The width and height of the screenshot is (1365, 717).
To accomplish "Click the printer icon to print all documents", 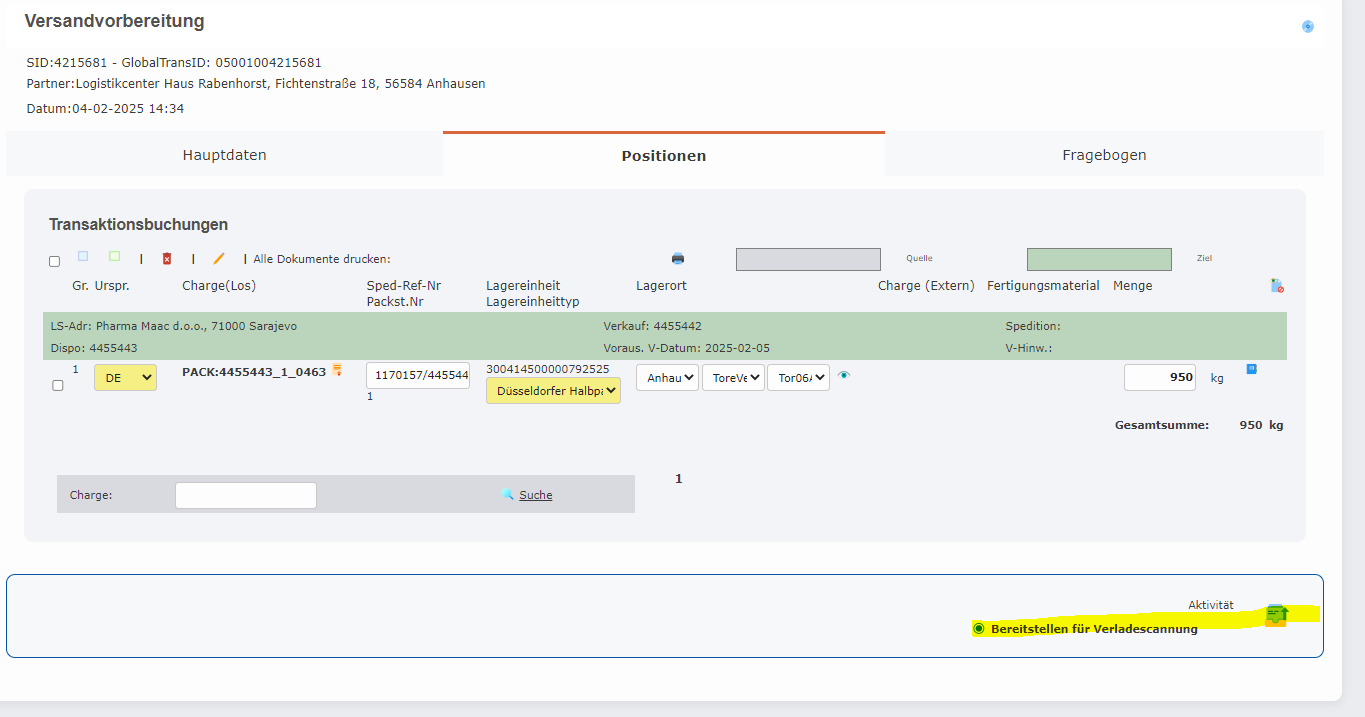I will pyautogui.click(x=678, y=259).
